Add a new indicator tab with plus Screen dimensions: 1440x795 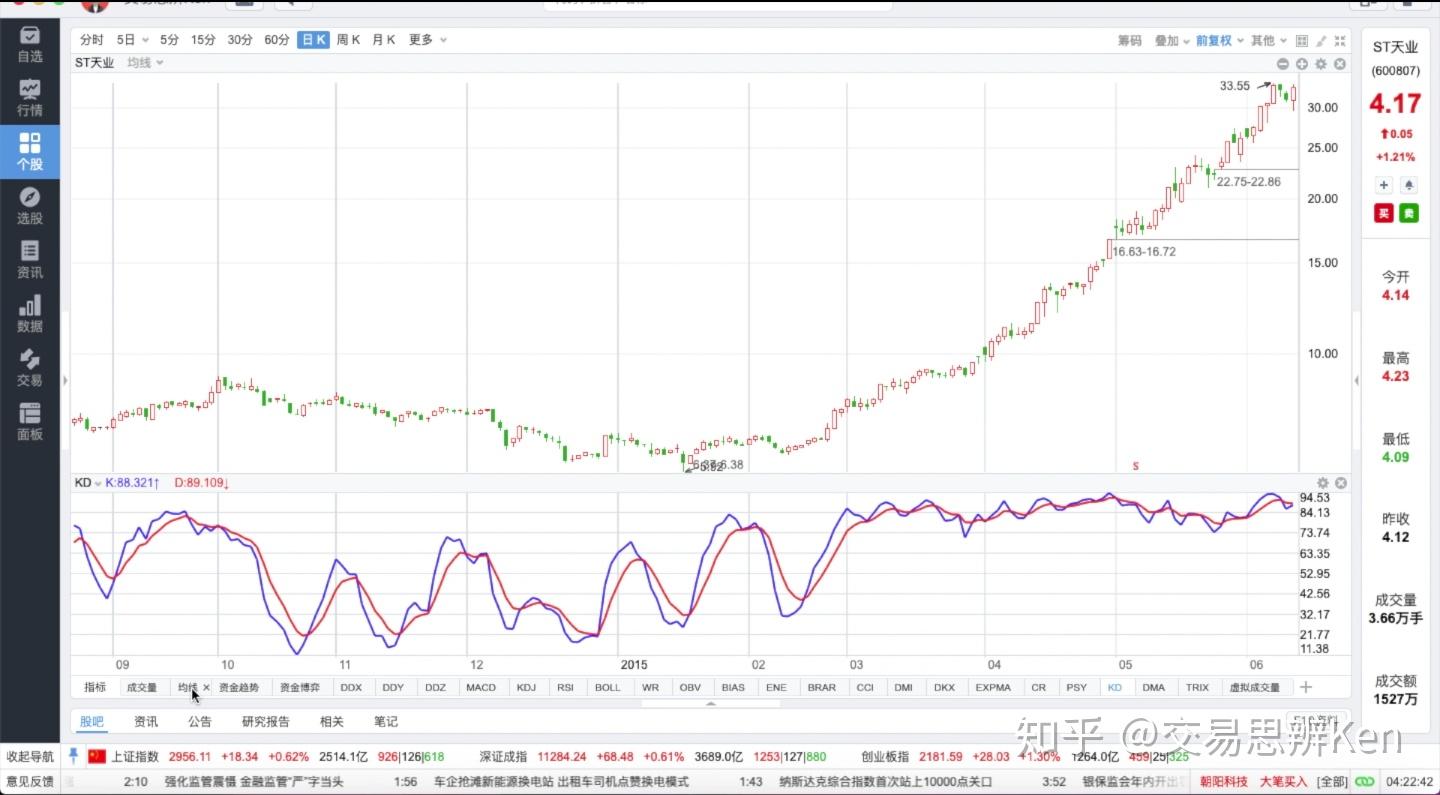pos(1305,687)
